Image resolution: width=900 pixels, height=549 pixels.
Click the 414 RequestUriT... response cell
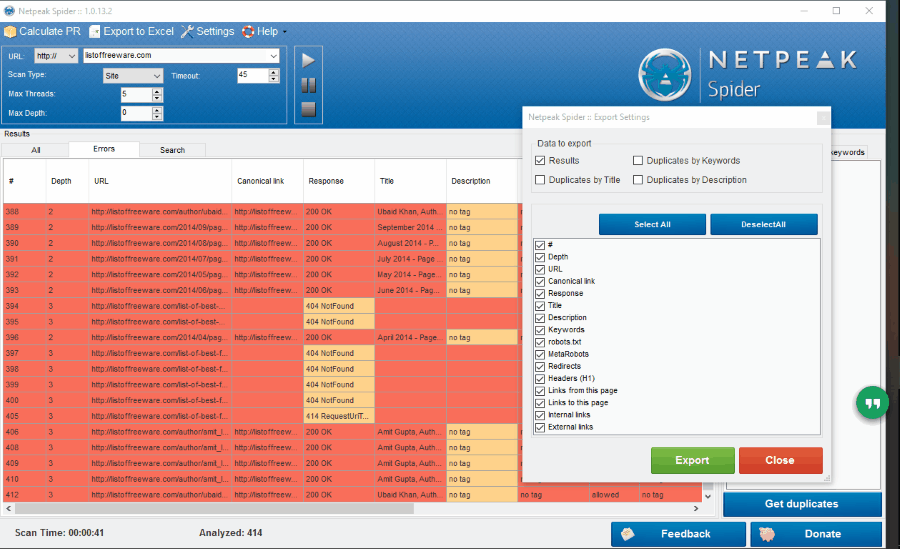[339, 416]
